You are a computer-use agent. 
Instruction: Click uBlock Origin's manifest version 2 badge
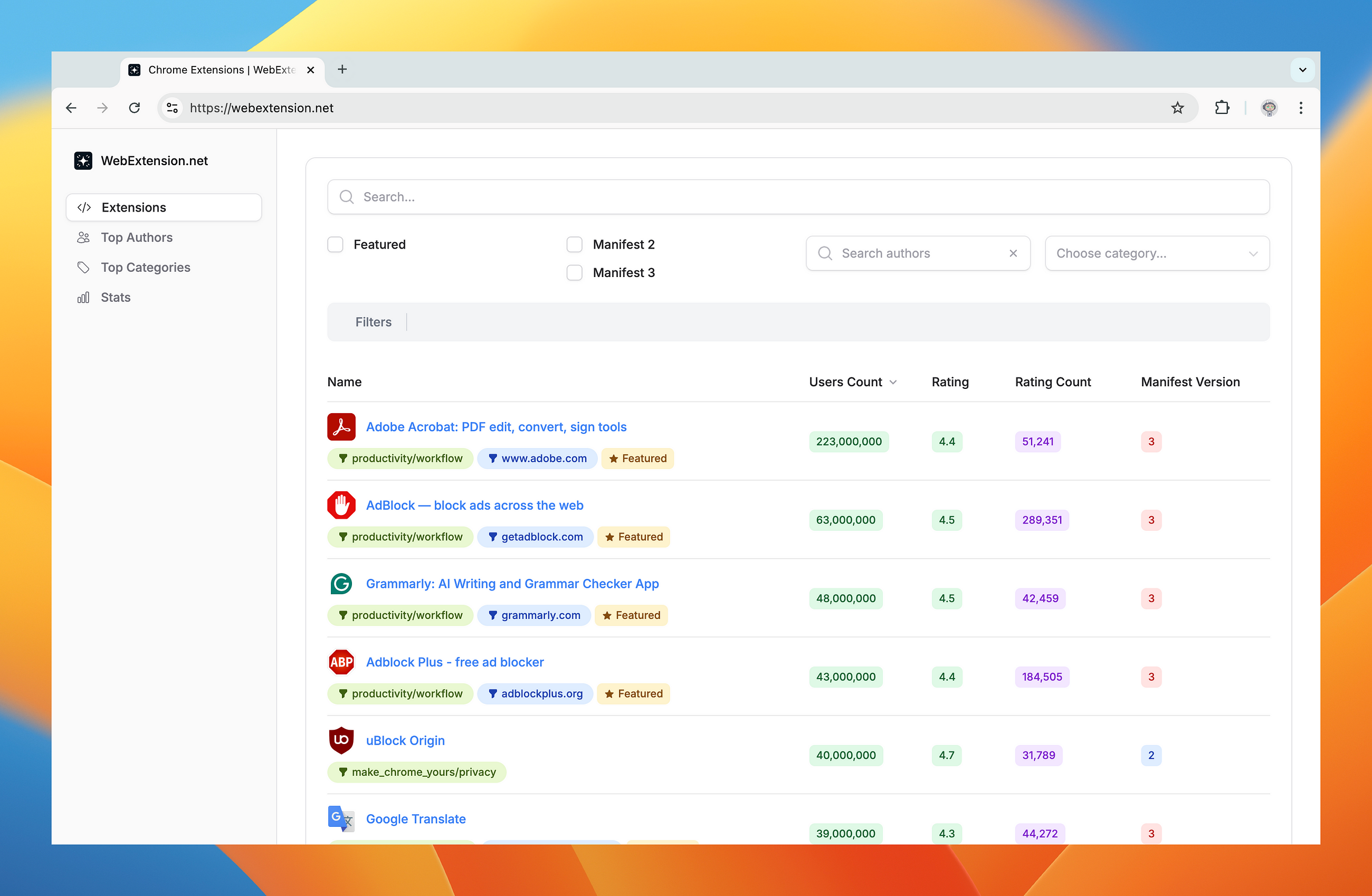pyautogui.click(x=1151, y=755)
